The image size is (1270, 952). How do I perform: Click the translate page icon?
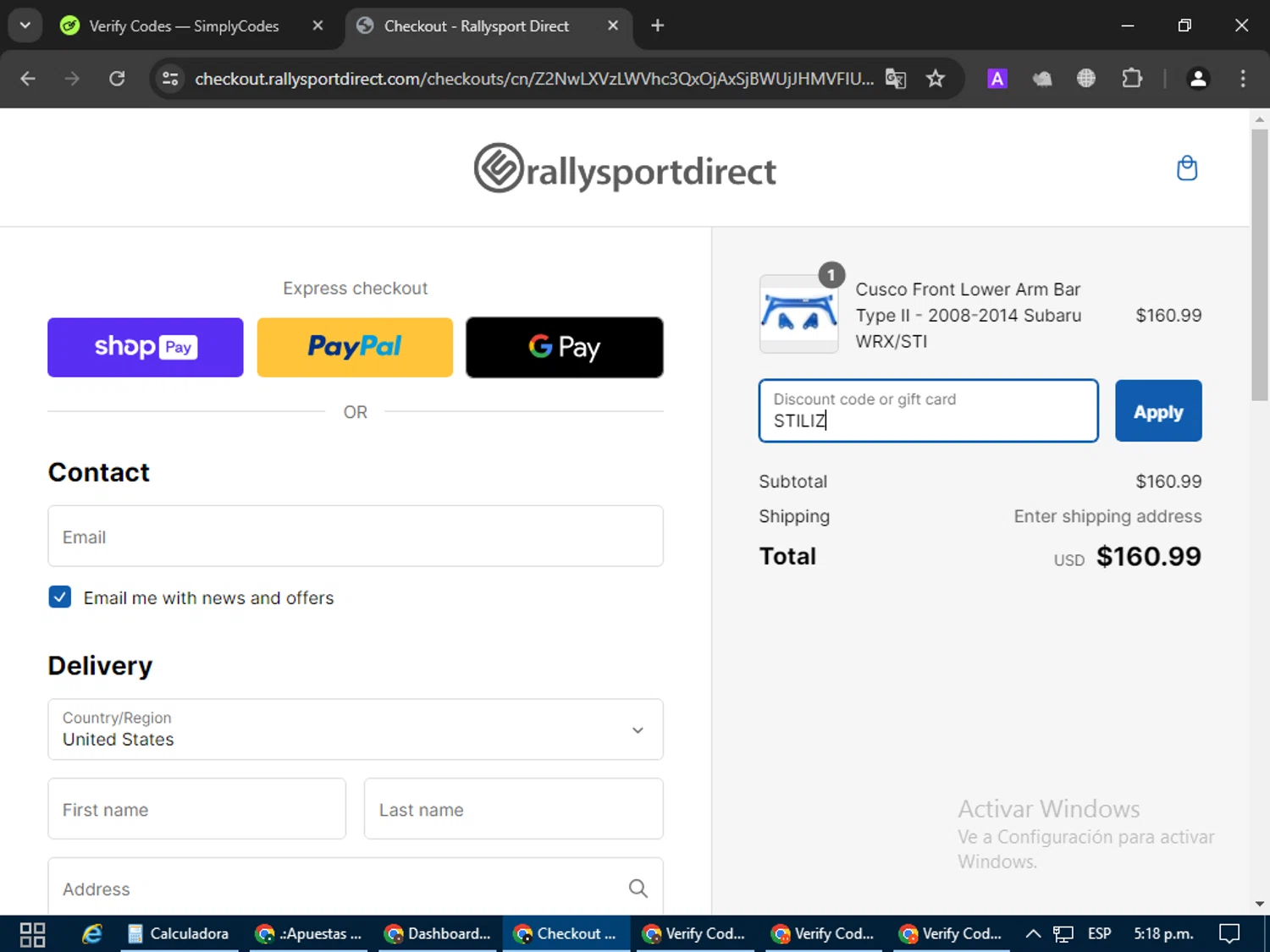(x=896, y=79)
